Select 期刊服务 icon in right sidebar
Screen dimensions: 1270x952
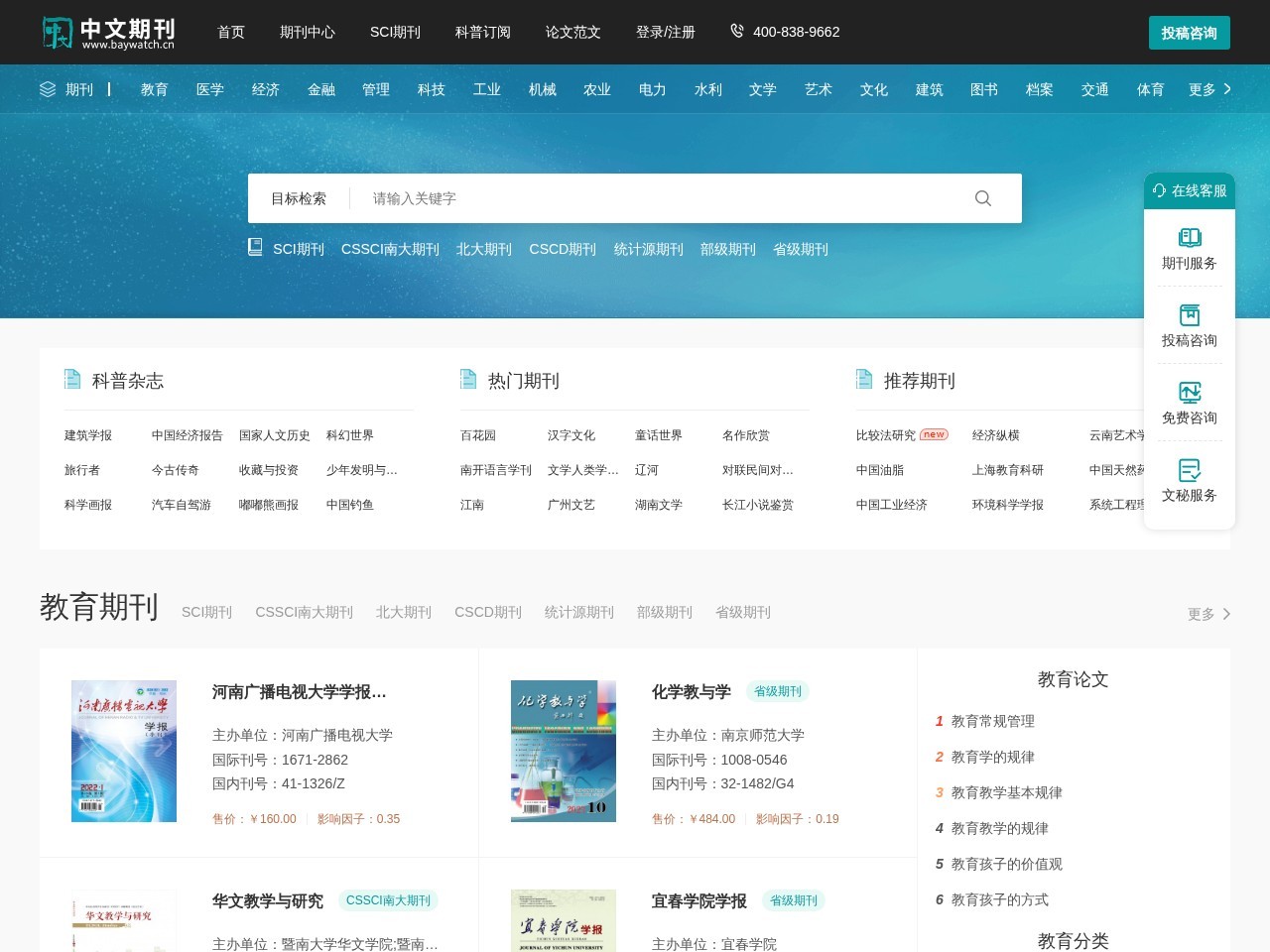[x=1189, y=237]
